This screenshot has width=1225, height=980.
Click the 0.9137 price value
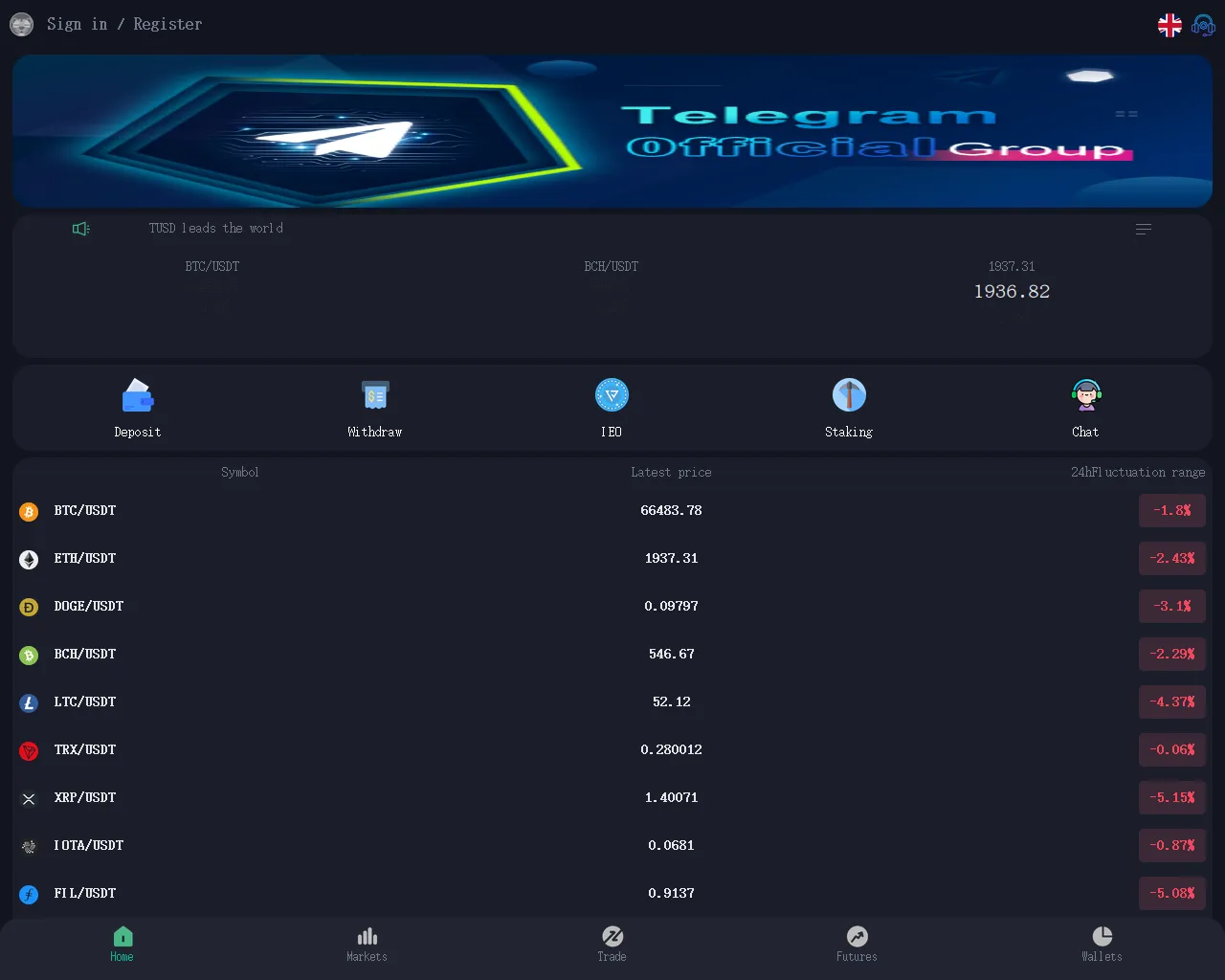pyautogui.click(x=671, y=894)
